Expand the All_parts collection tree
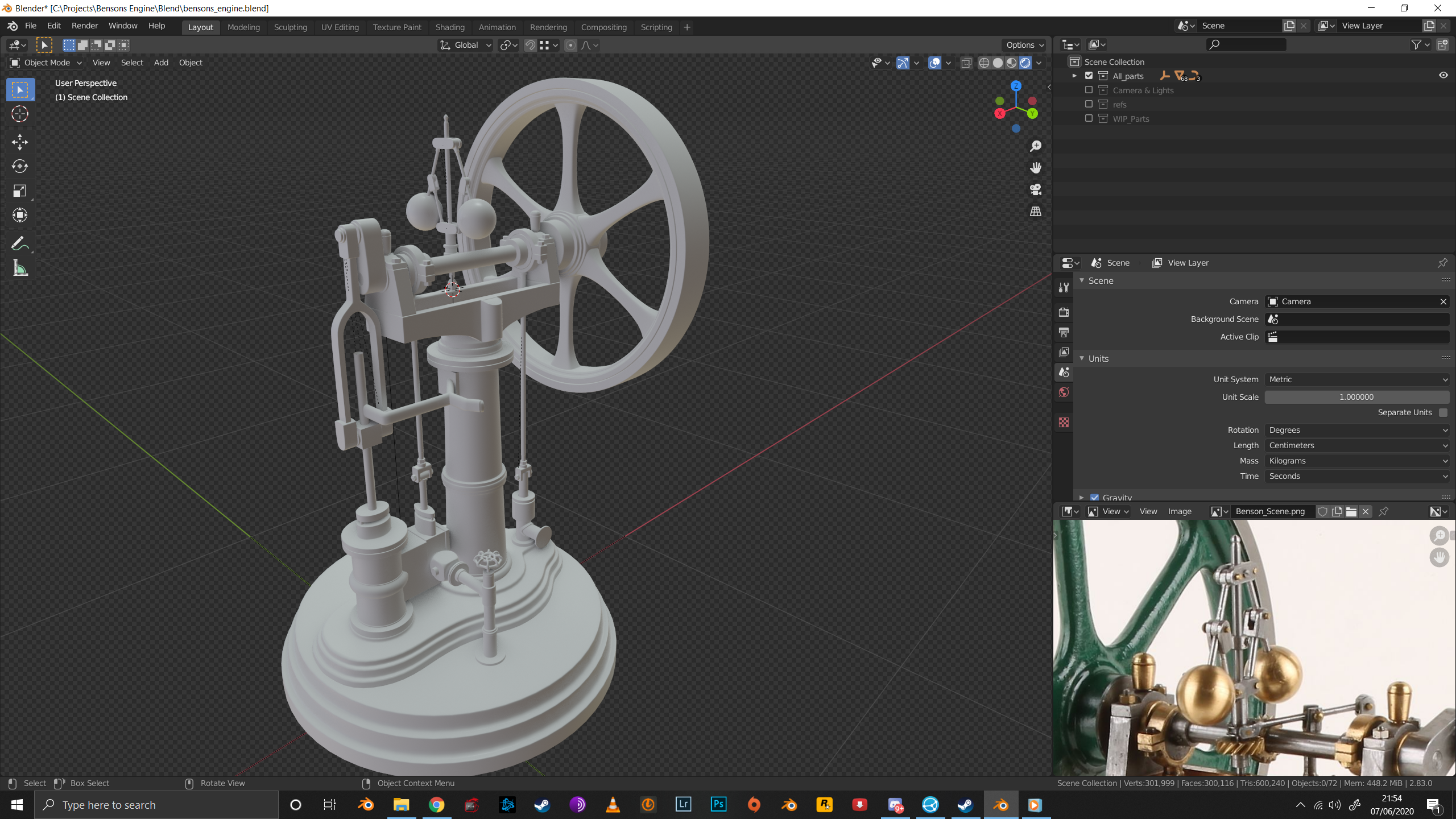The height and width of the screenshot is (819, 1456). click(1074, 76)
